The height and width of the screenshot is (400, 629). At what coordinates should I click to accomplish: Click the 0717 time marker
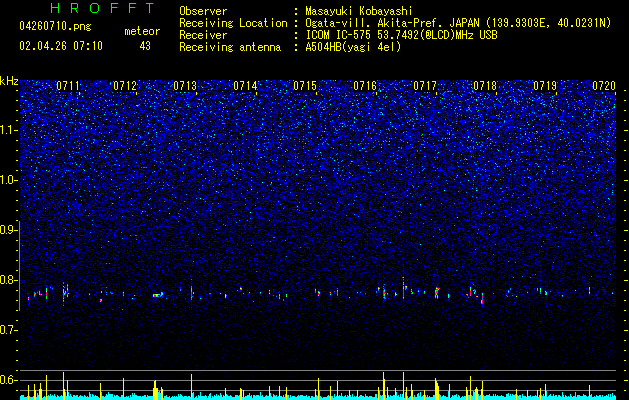pyautogui.click(x=425, y=86)
